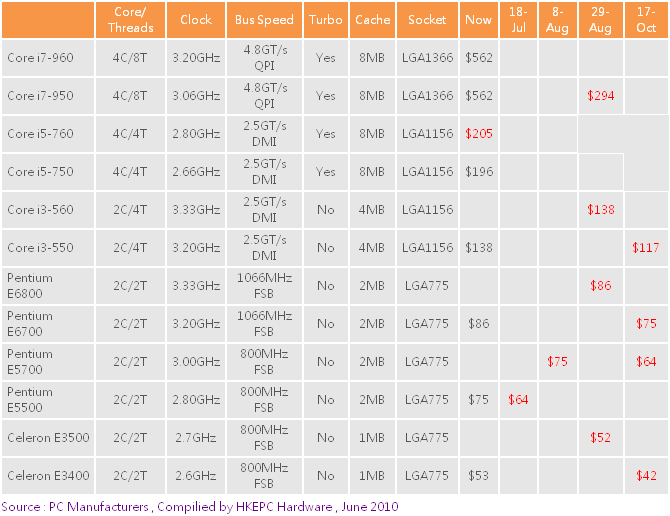The width and height of the screenshot is (670, 516).
Task: Click the red $117 Core i3-550 price
Action: (x=646, y=248)
